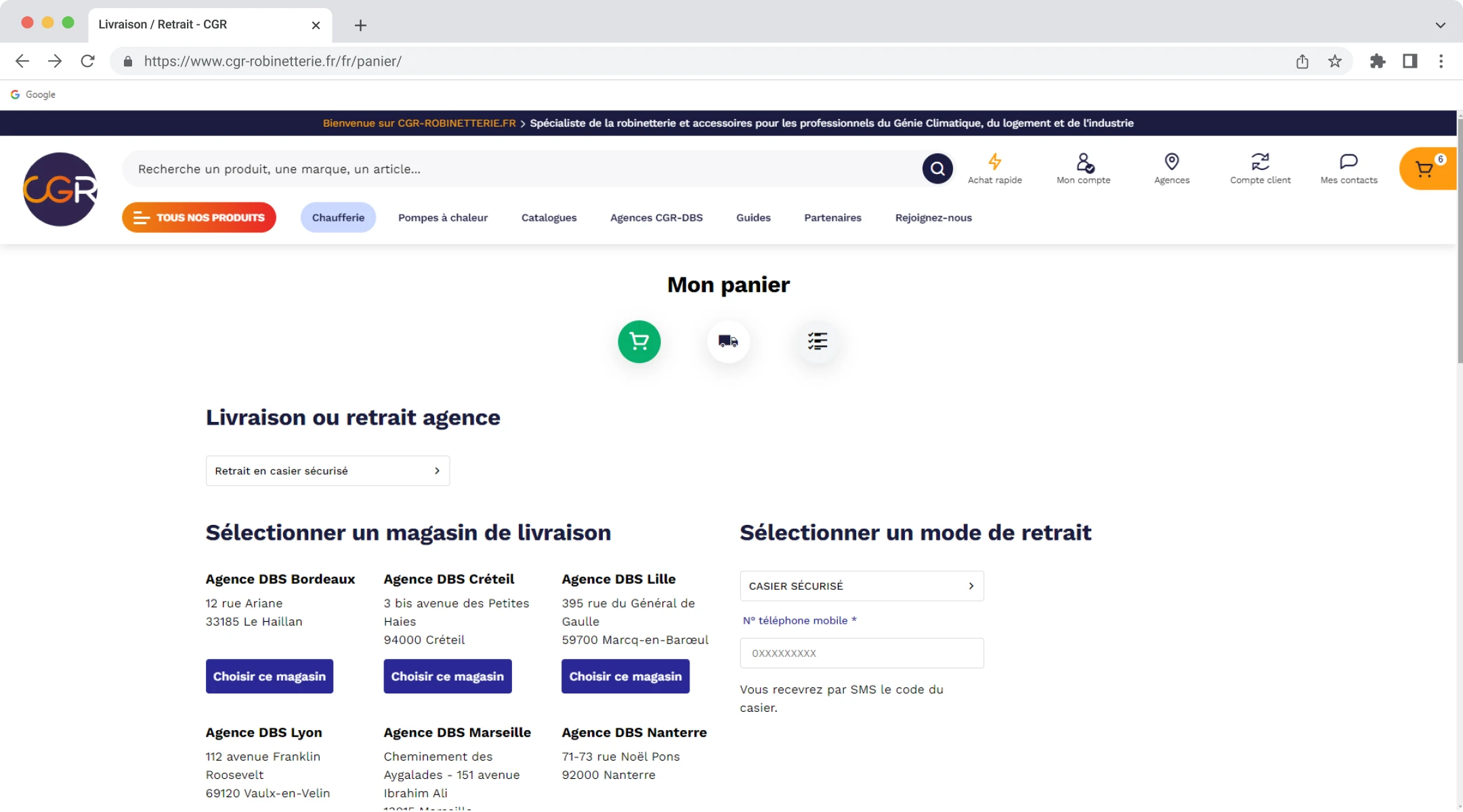This screenshot has width=1463, height=812.
Task: Go back in browser history
Action: tap(22, 62)
